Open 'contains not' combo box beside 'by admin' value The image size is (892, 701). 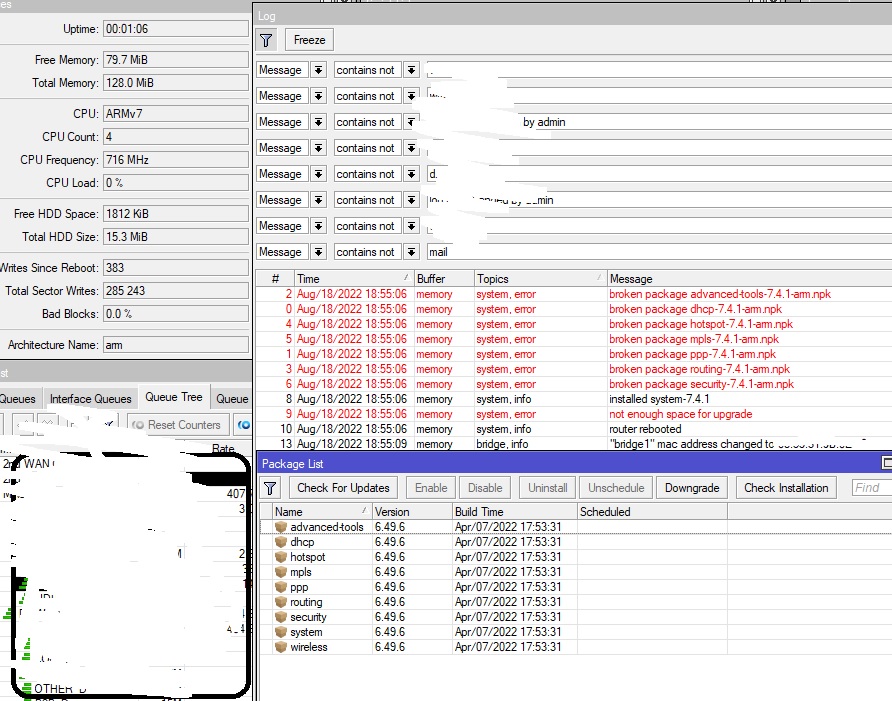click(368, 122)
